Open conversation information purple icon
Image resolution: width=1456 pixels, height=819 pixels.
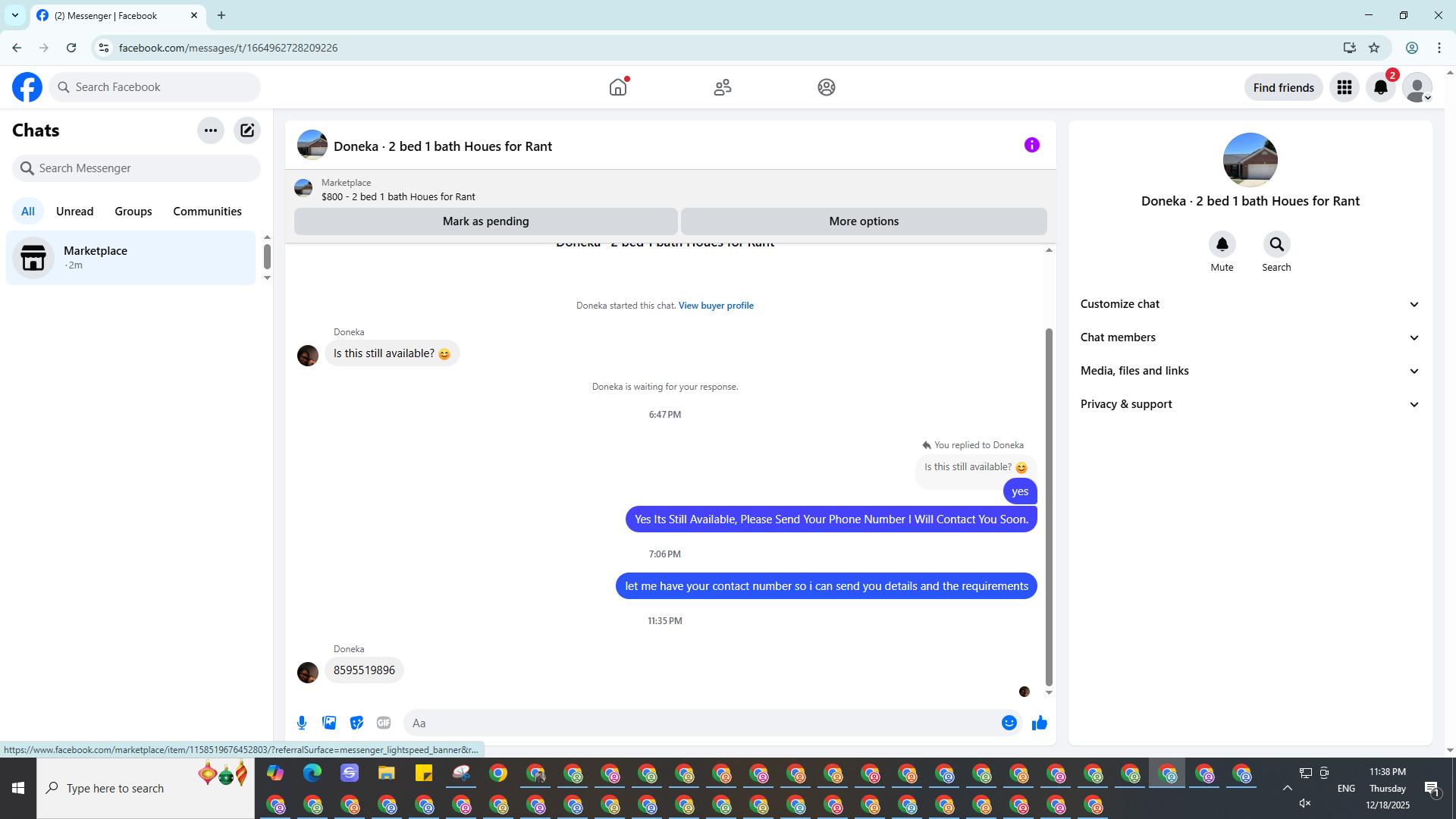coord(1031,145)
